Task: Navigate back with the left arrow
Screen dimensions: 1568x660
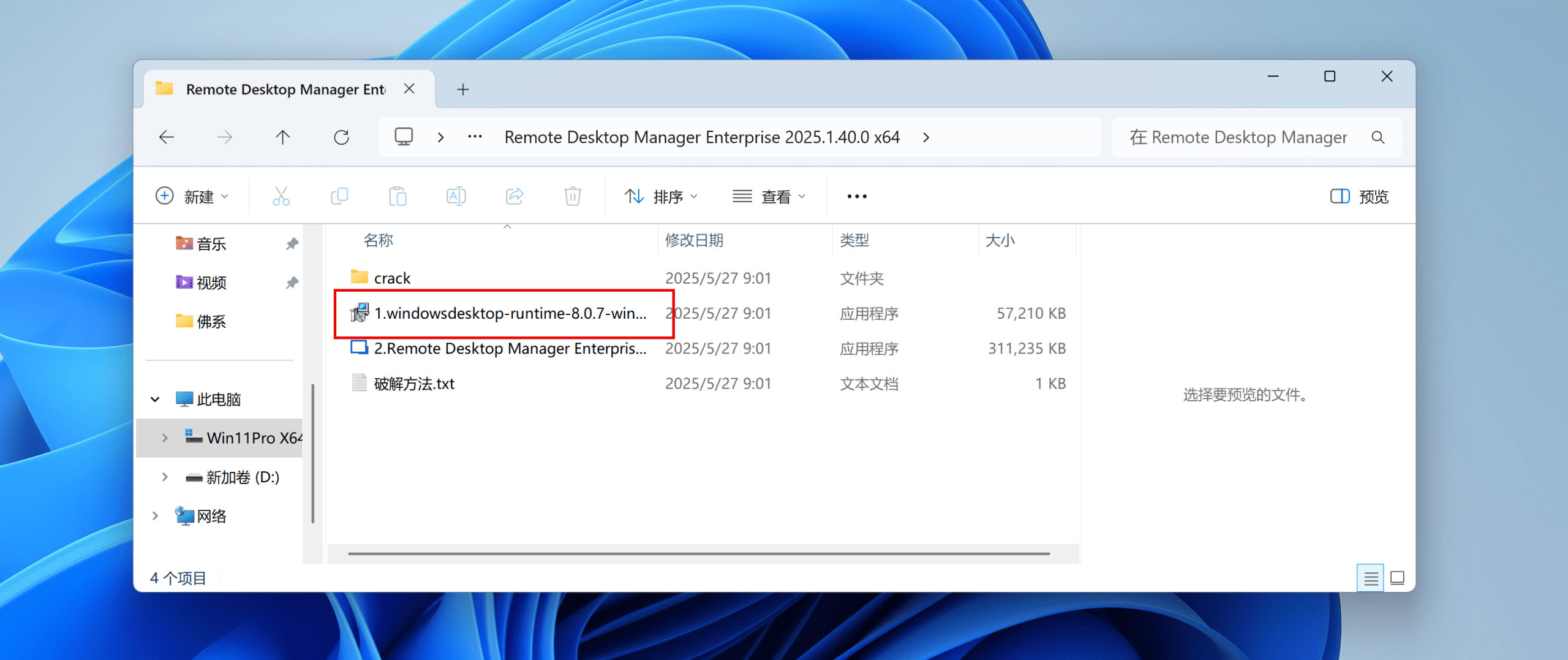Action: coord(167,137)
